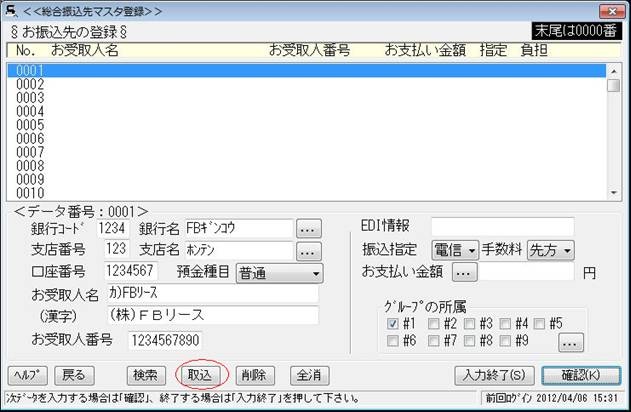Click the お受取人番号 field 1234567890
The width and height of the screenshot is (631, 412).
pyautogui.click(x=165, y=340)
